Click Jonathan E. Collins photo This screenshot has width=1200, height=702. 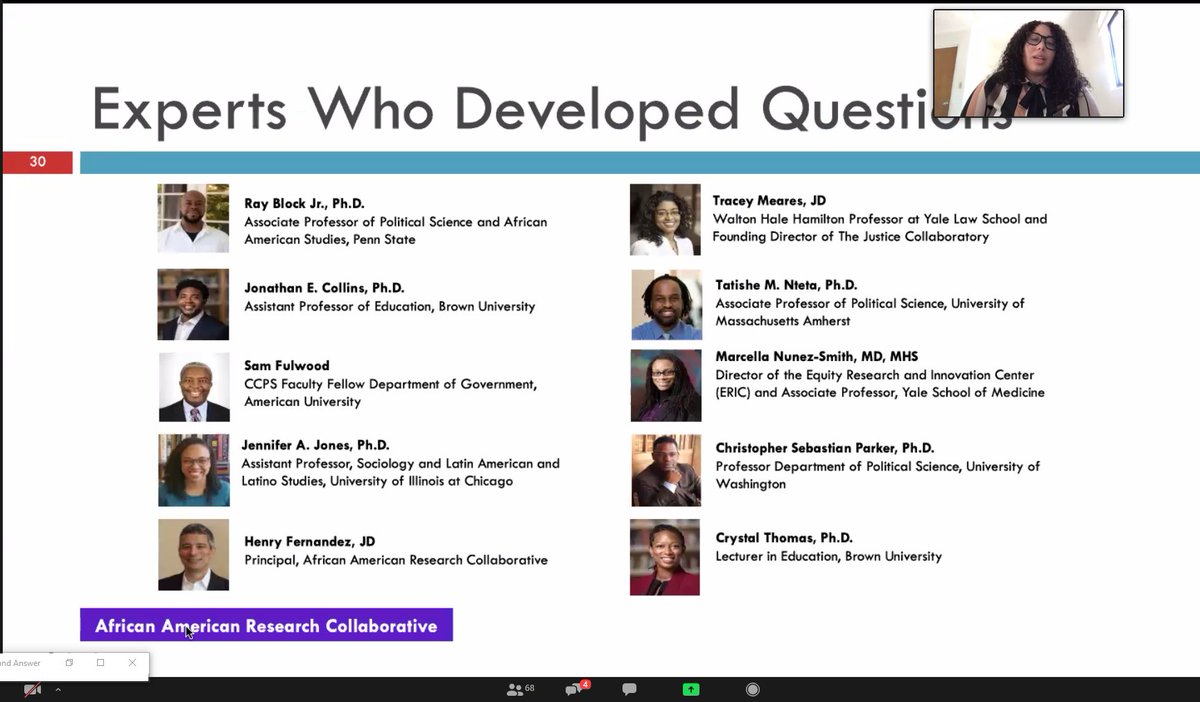193,304
